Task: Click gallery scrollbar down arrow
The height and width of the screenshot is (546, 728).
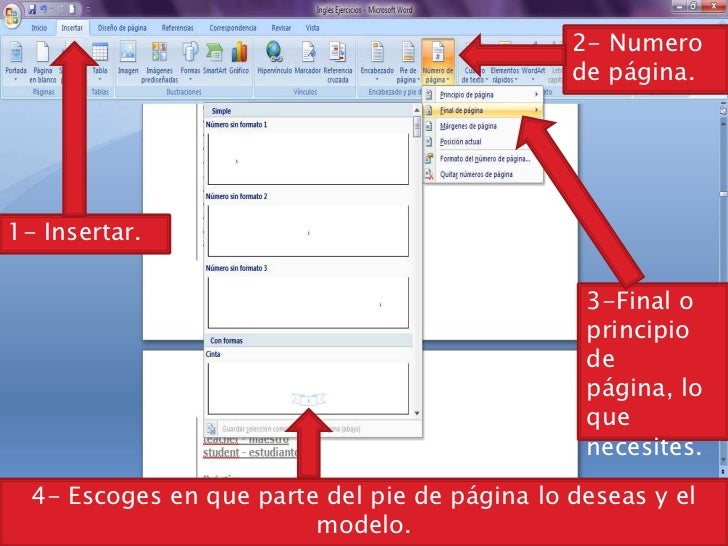Action: pos(417,413)
